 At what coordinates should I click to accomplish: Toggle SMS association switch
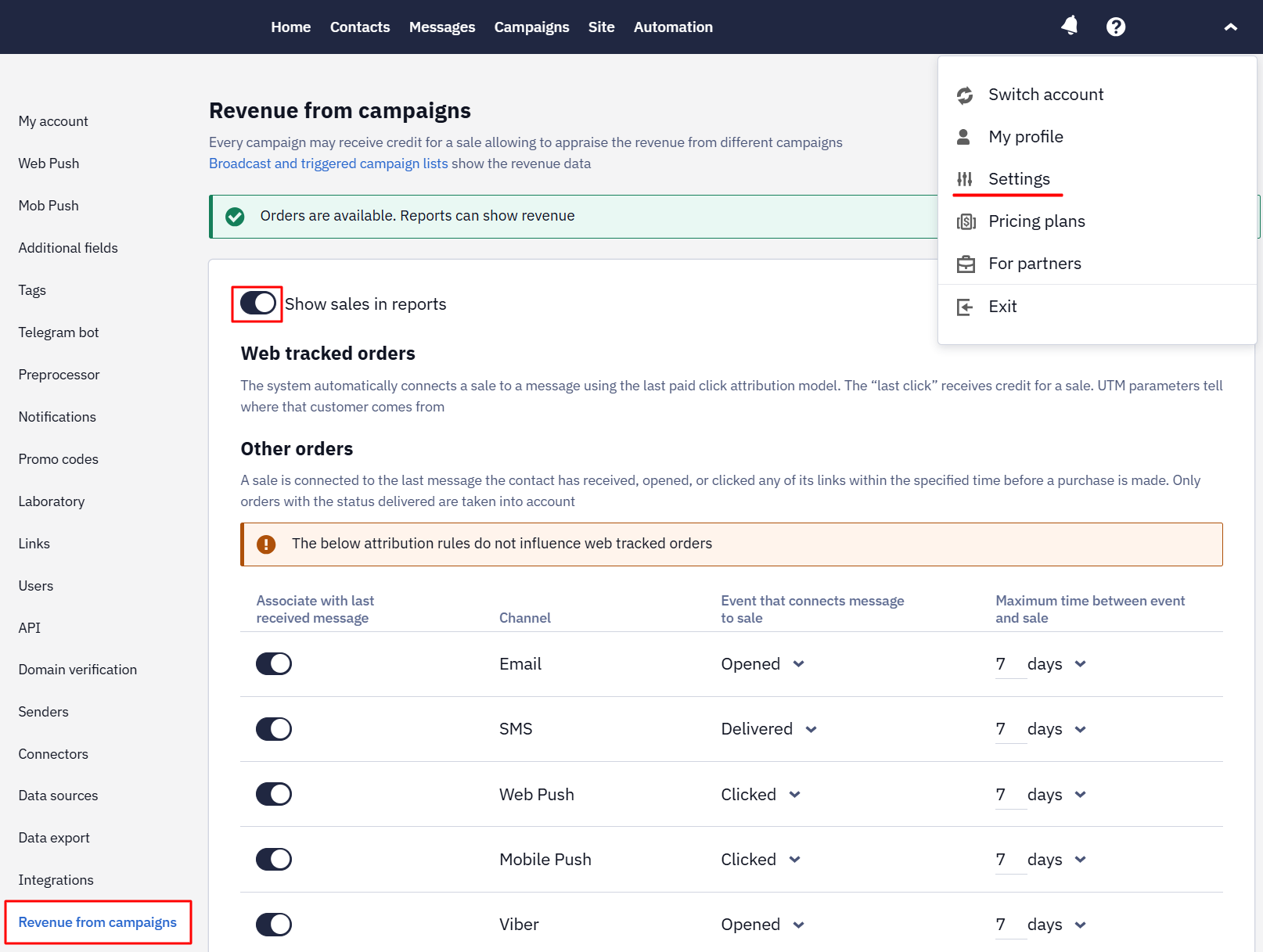coord(274,729)
